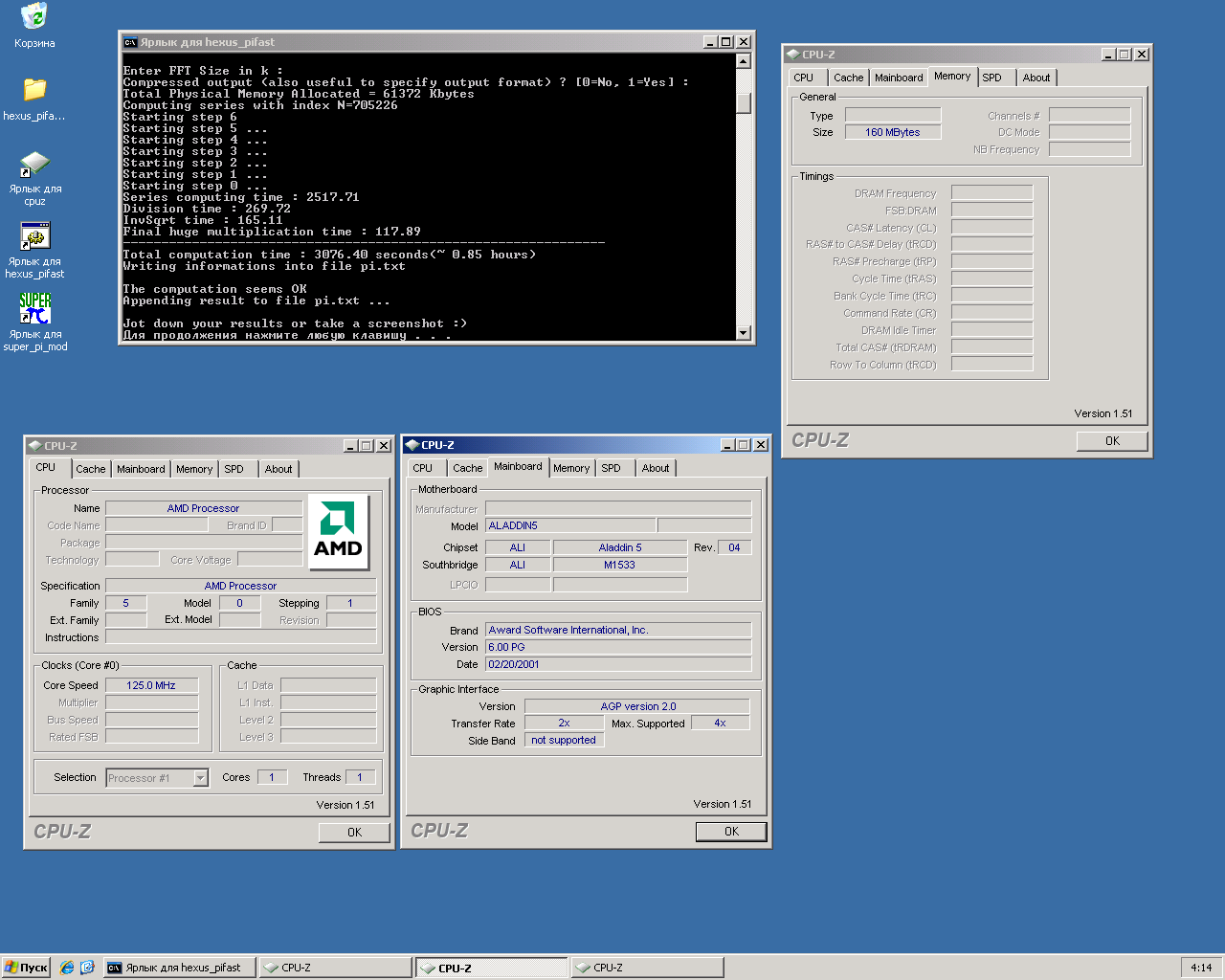Select Memory tab in top-right CPU-Z window
The image size is (1225, 980).
click(x=952, y=77)
